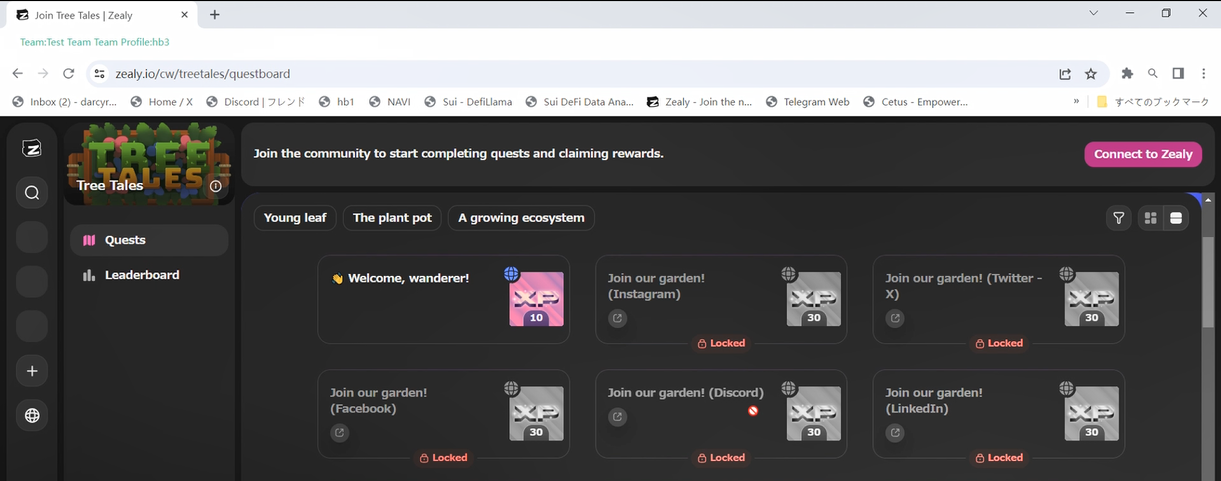
Task: Switch to the grid view layout
Action: [1150, 218]
